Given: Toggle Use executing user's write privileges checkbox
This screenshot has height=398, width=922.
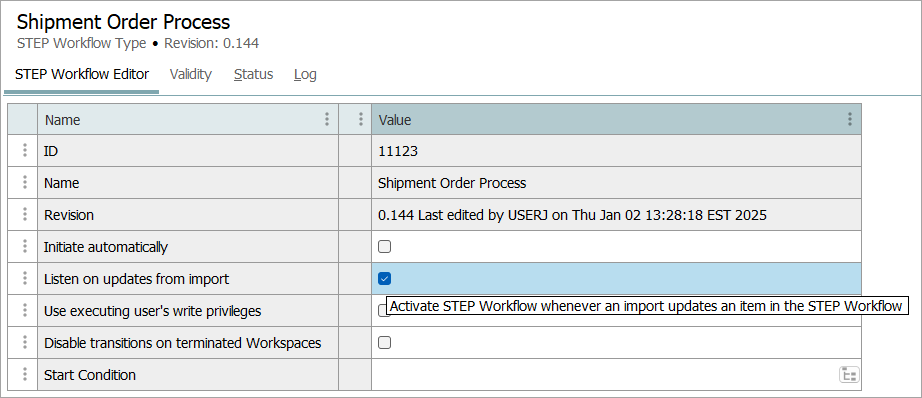Looking at the screenshot, I should [383, 311].
